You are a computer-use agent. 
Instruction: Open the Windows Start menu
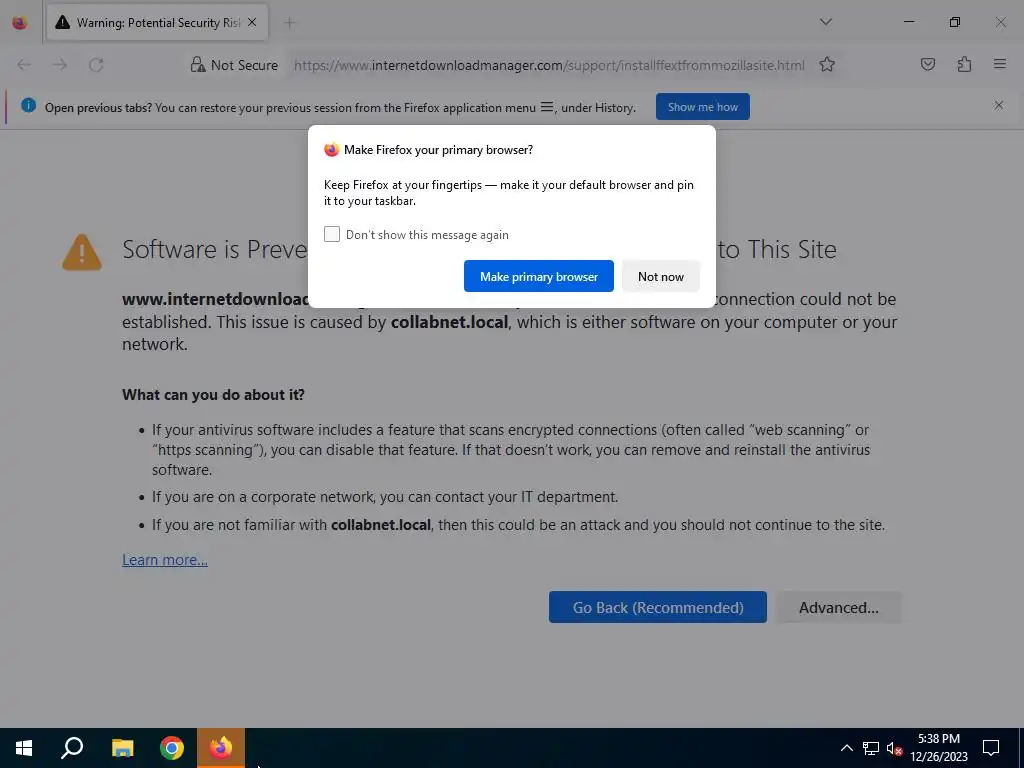pos(24,748)
